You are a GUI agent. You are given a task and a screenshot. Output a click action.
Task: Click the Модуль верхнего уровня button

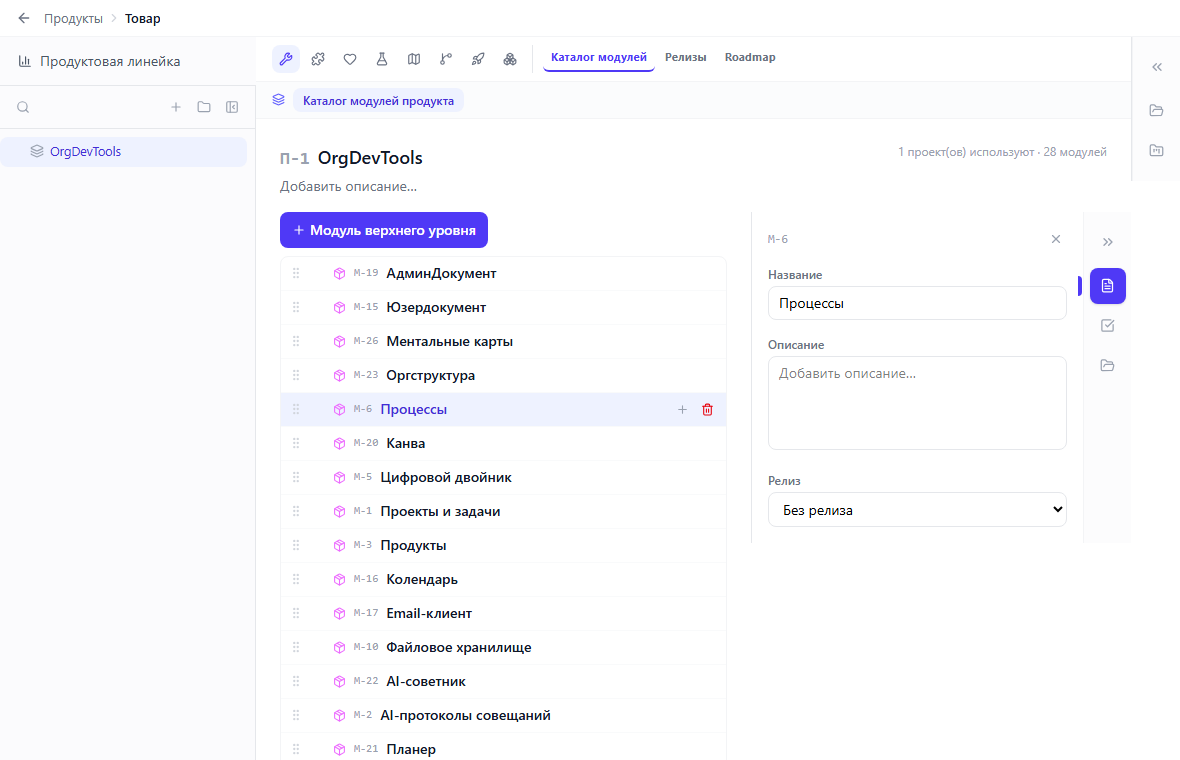click(384, 230)
